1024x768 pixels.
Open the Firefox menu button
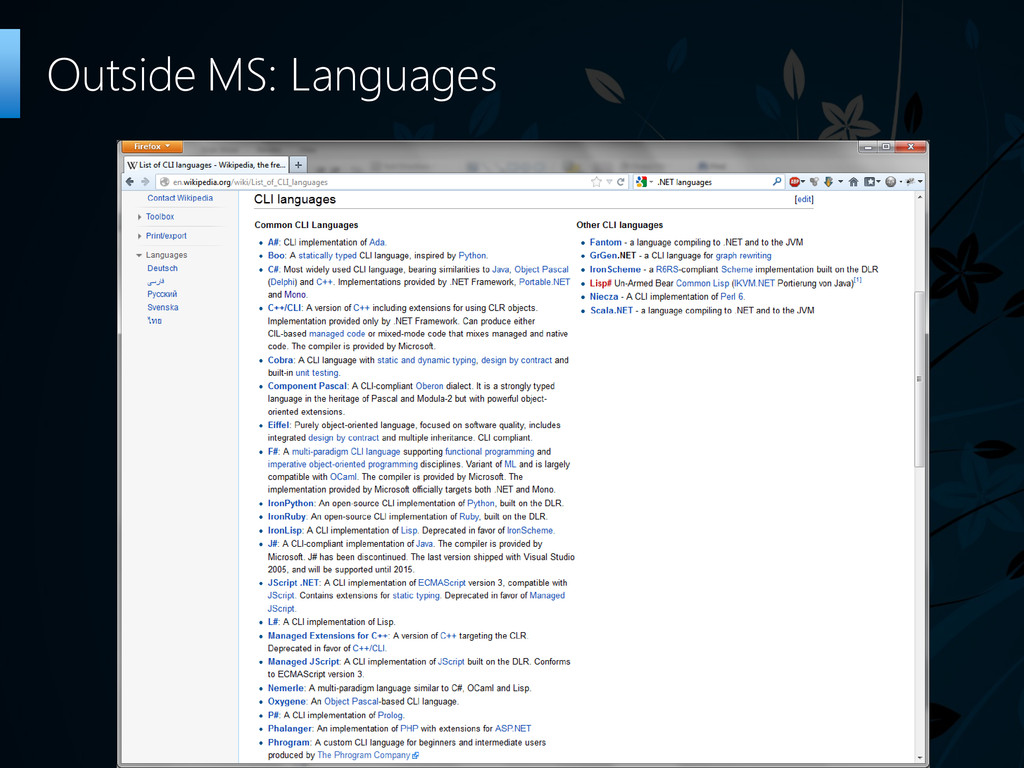pos(152,146)
